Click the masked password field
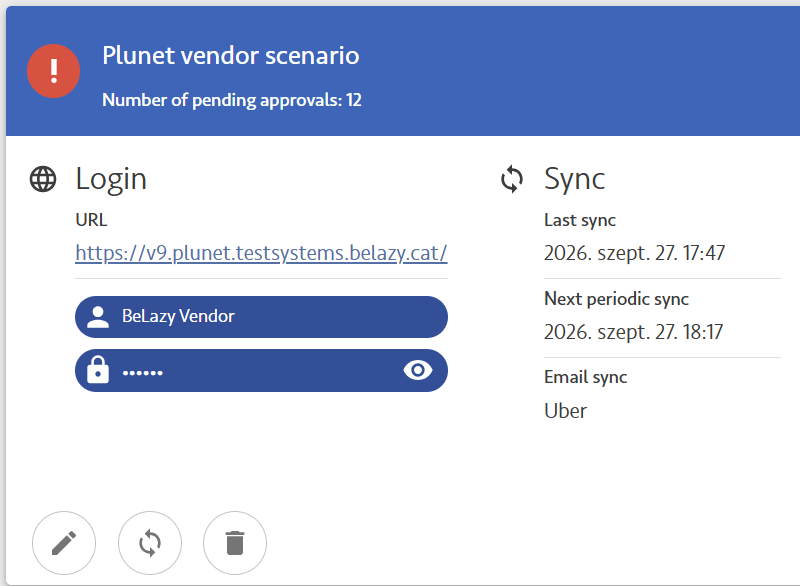The width and height of the screenshot is (800, 586). 261,370
